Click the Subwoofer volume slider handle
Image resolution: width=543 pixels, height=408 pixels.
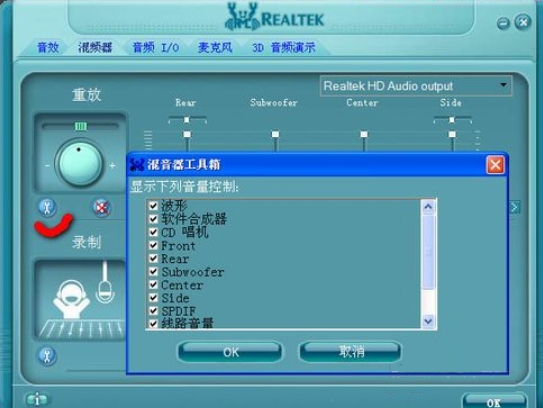275,134
